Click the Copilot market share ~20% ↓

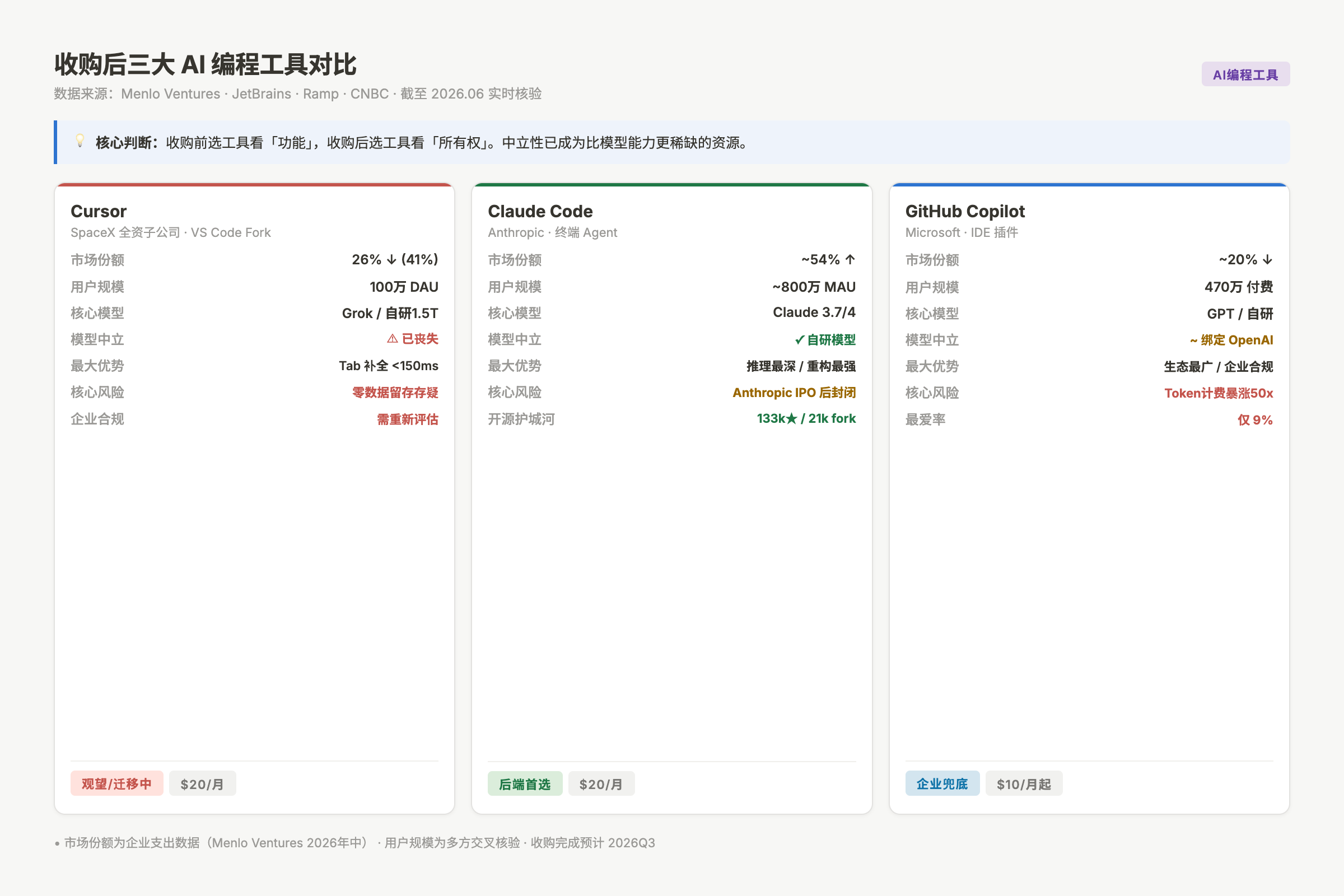pos(1245,259)
